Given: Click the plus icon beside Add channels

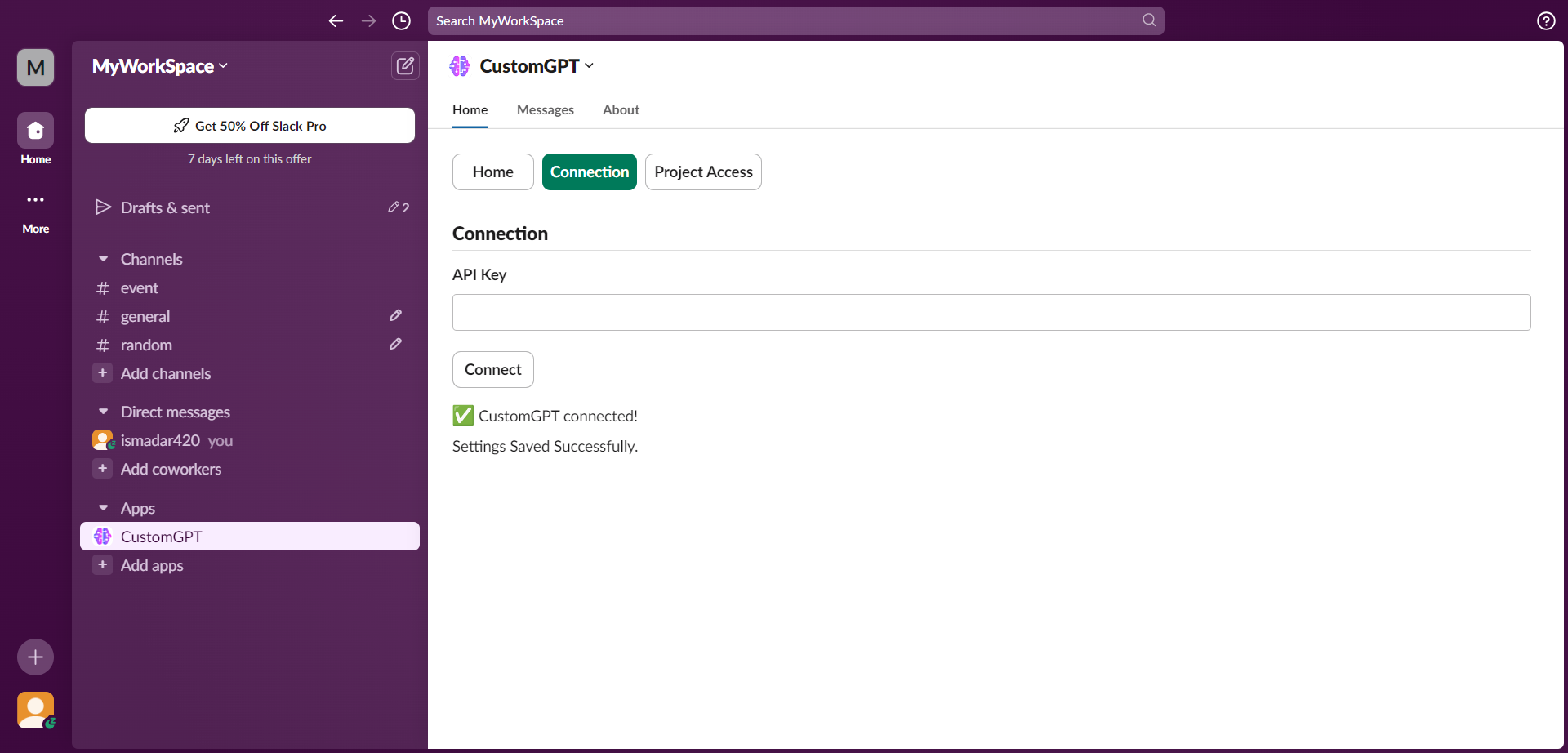Looking at the screenshot, I should pyautogui.click(x=102, y=373).
